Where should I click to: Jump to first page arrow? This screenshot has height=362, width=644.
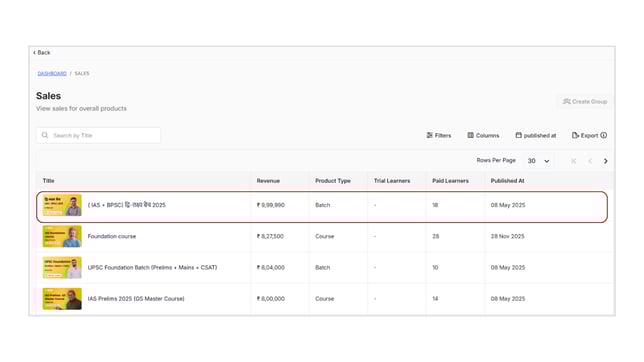coord(573,161)
